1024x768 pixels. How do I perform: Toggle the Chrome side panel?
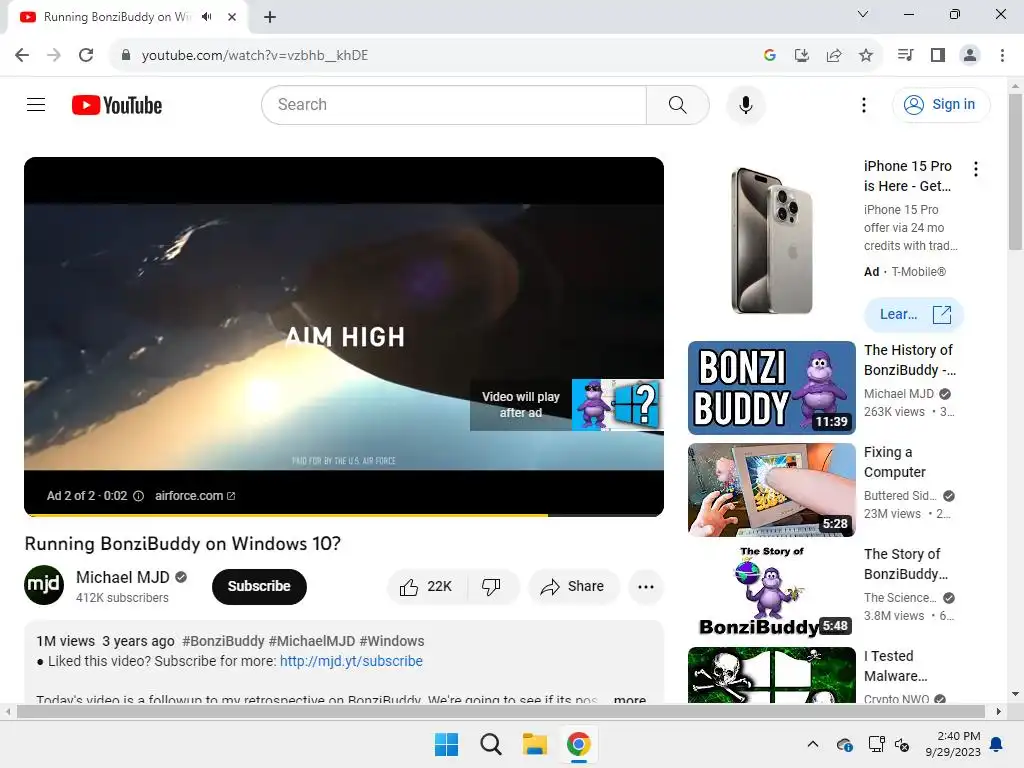pos(938,55)
